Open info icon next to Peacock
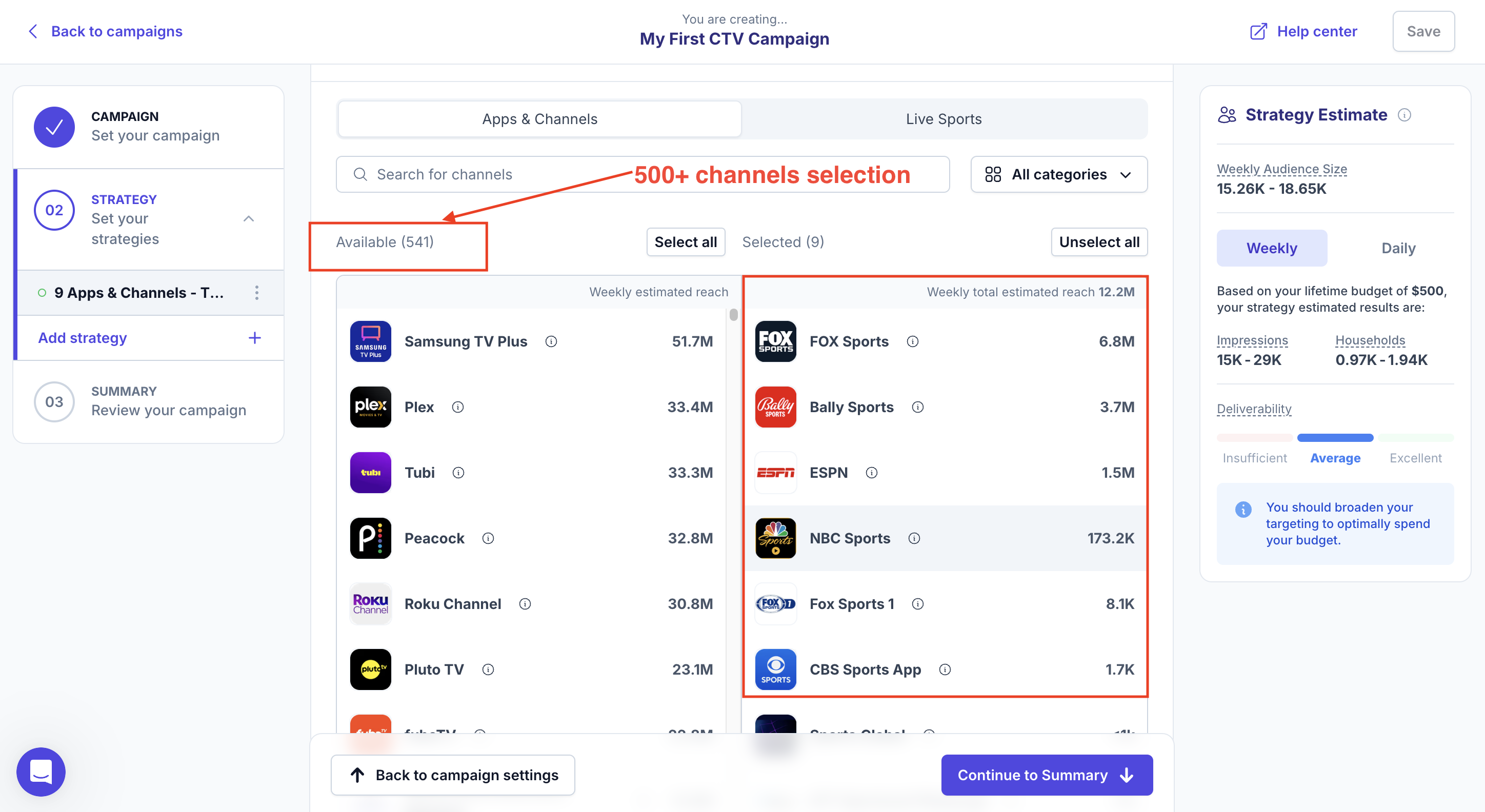The height and width of the screenshot is (812, 1485). coord(488,539)
